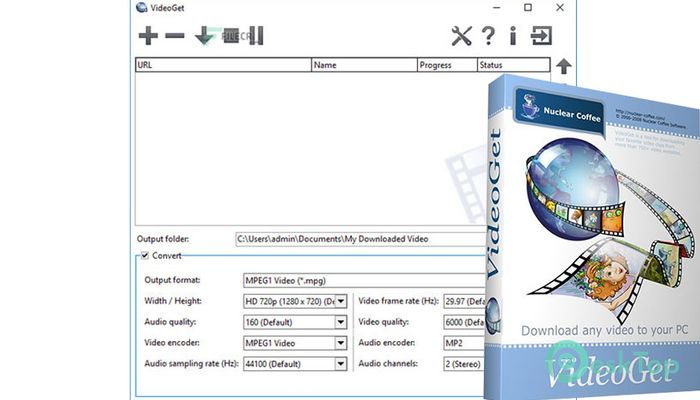Open the Audio sampling rate dropdown

pyautogui.click(x=341, y=364)
